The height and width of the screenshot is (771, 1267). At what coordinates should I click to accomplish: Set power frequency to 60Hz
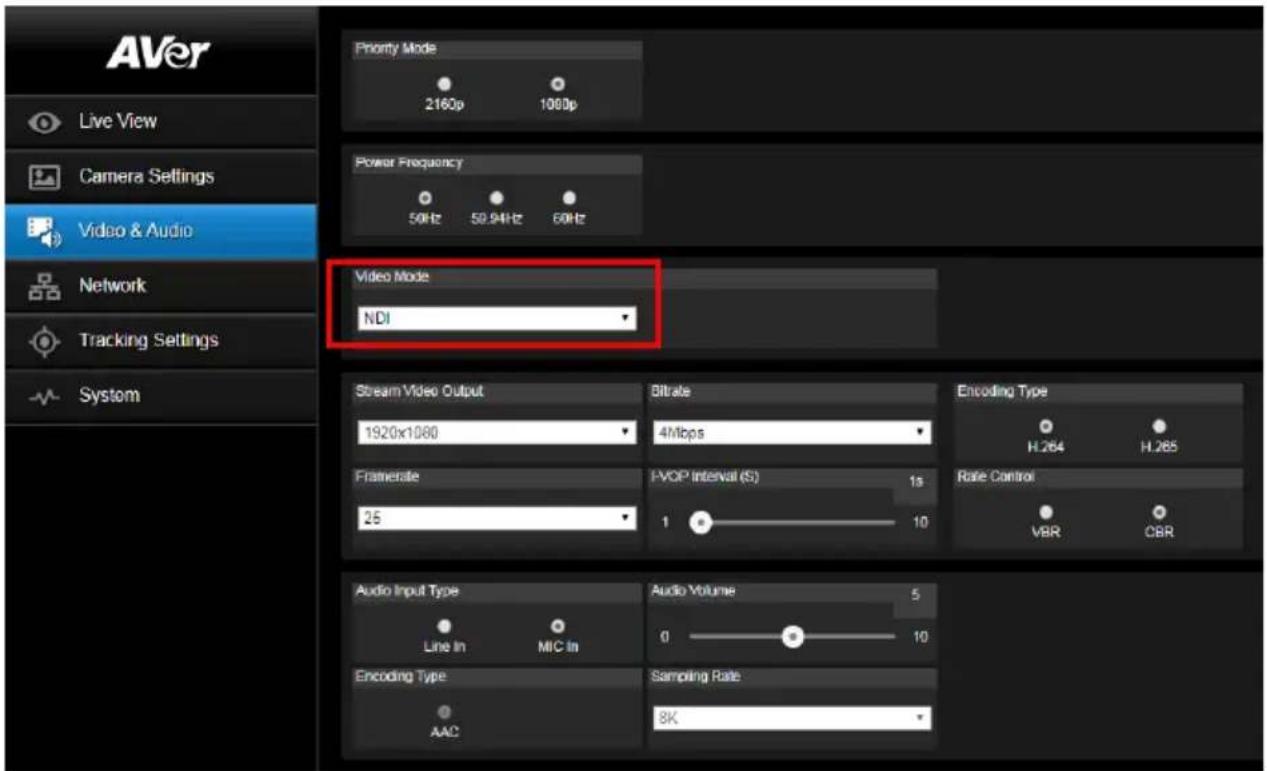coord(569,197)
